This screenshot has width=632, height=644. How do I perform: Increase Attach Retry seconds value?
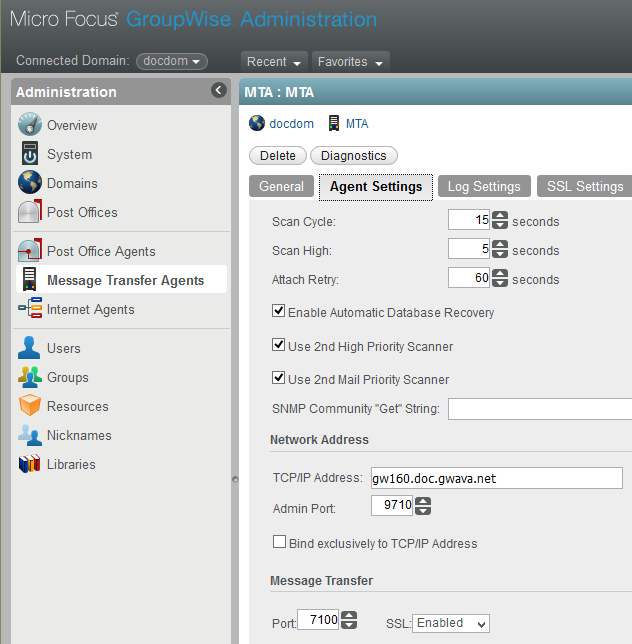click(x=499, y=274)
